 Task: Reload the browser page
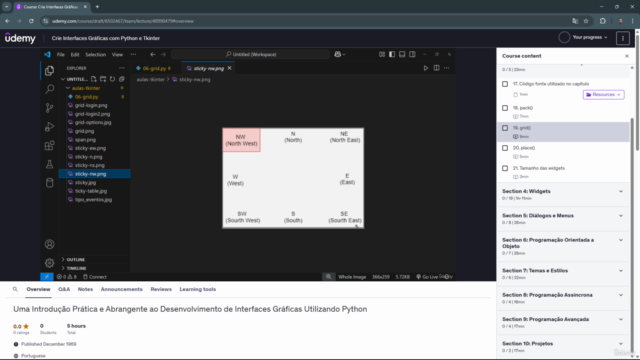click(31, 21)
